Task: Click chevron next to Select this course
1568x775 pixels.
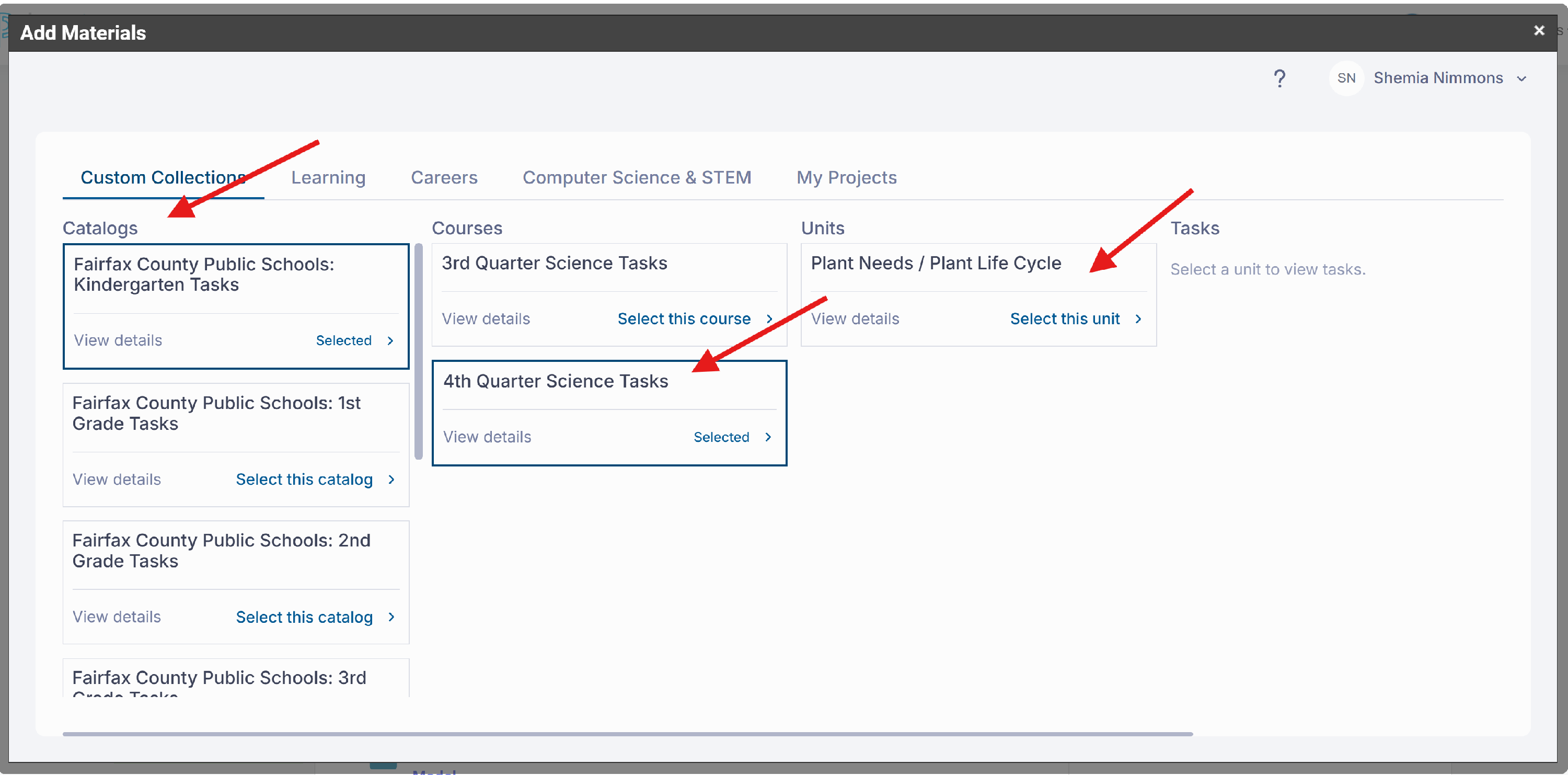Action: point(769,318)
